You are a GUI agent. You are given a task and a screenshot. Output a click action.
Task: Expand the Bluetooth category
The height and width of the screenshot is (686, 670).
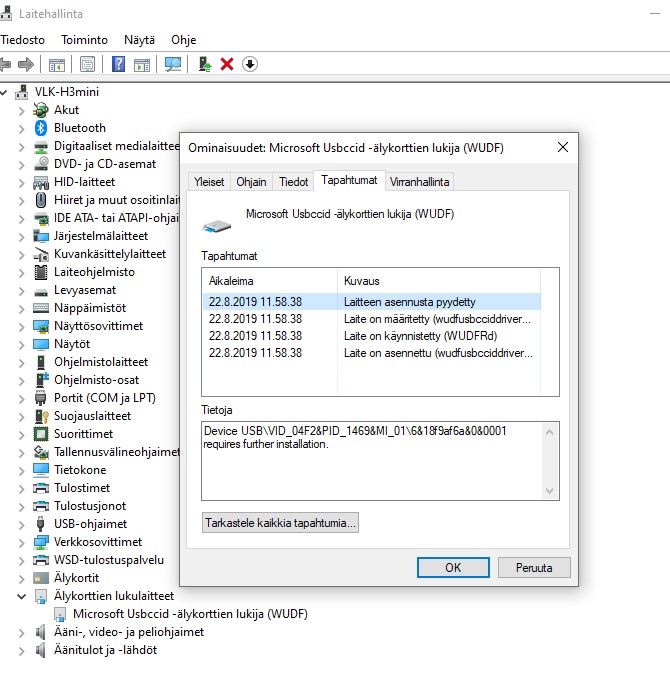pos(21,128)
